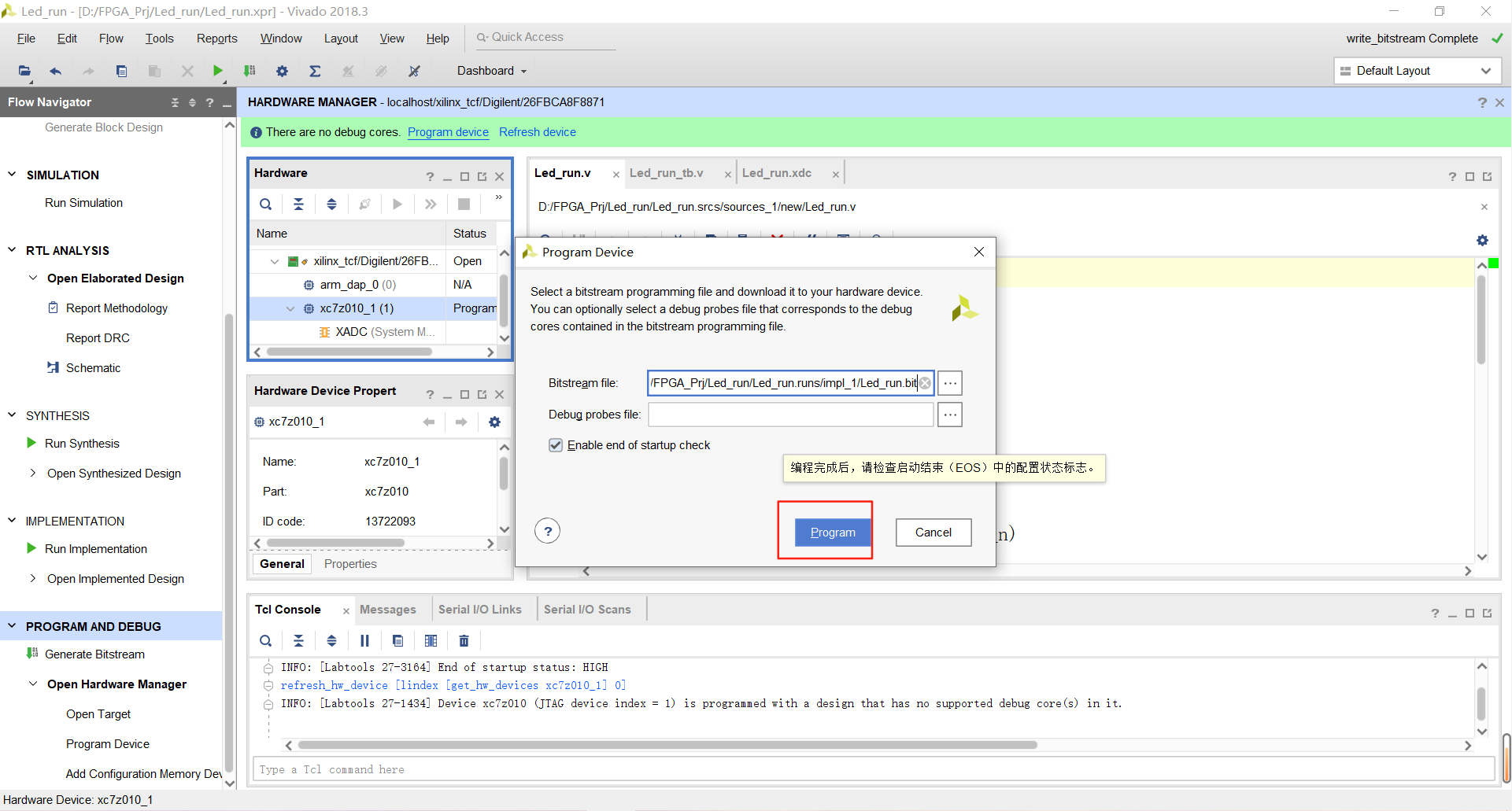Copy Tcl Console contents icon
Image resolution: width=1512 pixels, height=811 pixels.
tap(397, 641)
